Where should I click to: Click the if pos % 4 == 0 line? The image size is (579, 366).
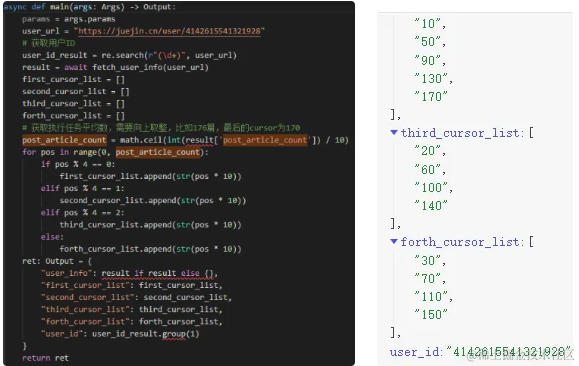[78, 164]
